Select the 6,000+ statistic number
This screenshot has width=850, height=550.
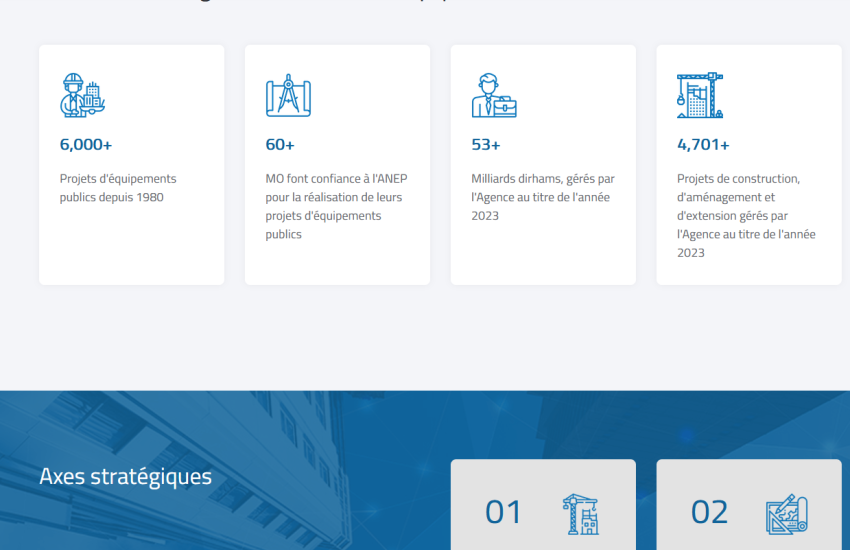pos(86,144)
